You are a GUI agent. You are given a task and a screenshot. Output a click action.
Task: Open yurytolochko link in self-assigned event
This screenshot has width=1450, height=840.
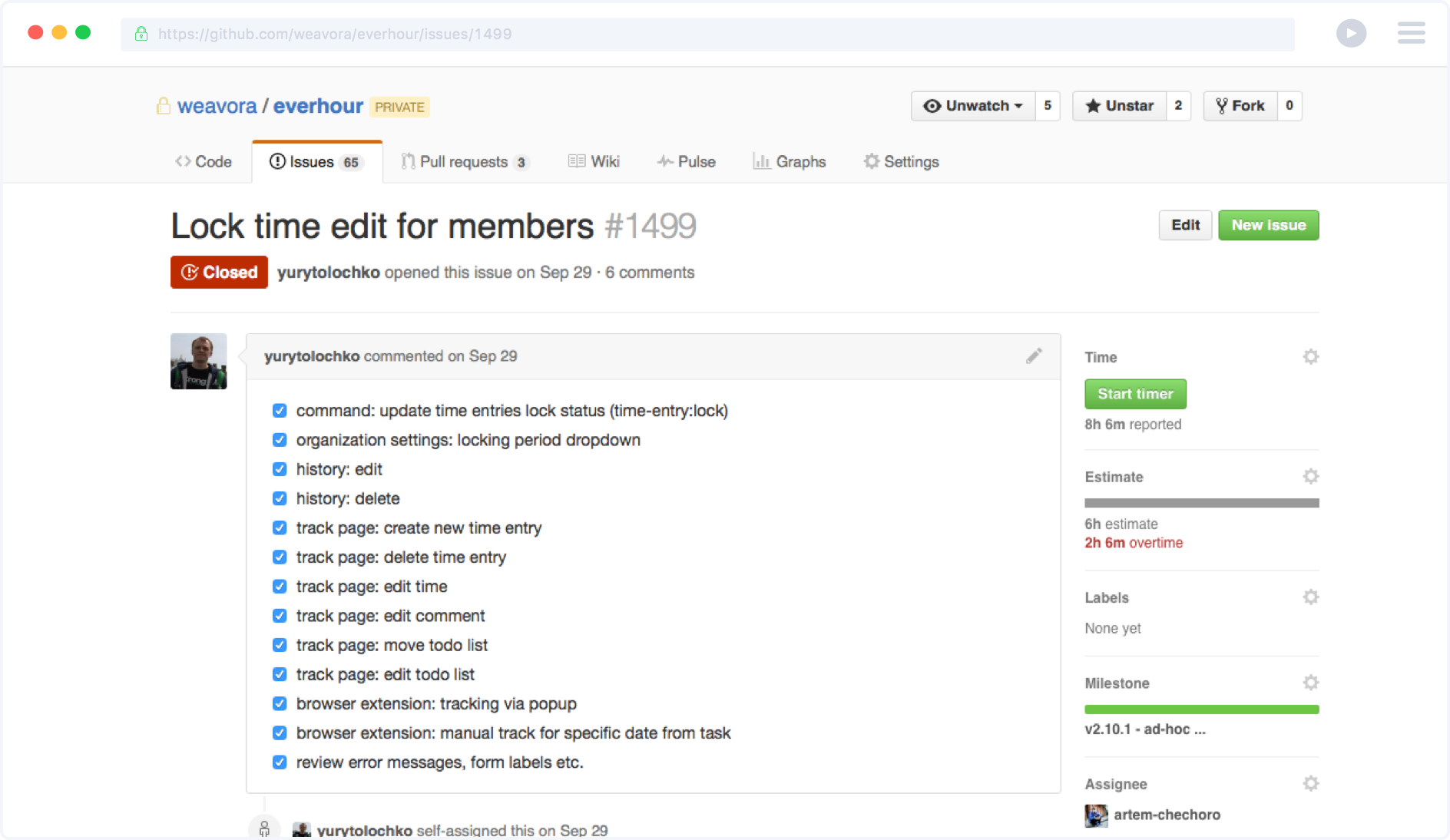tap(365, 831)
